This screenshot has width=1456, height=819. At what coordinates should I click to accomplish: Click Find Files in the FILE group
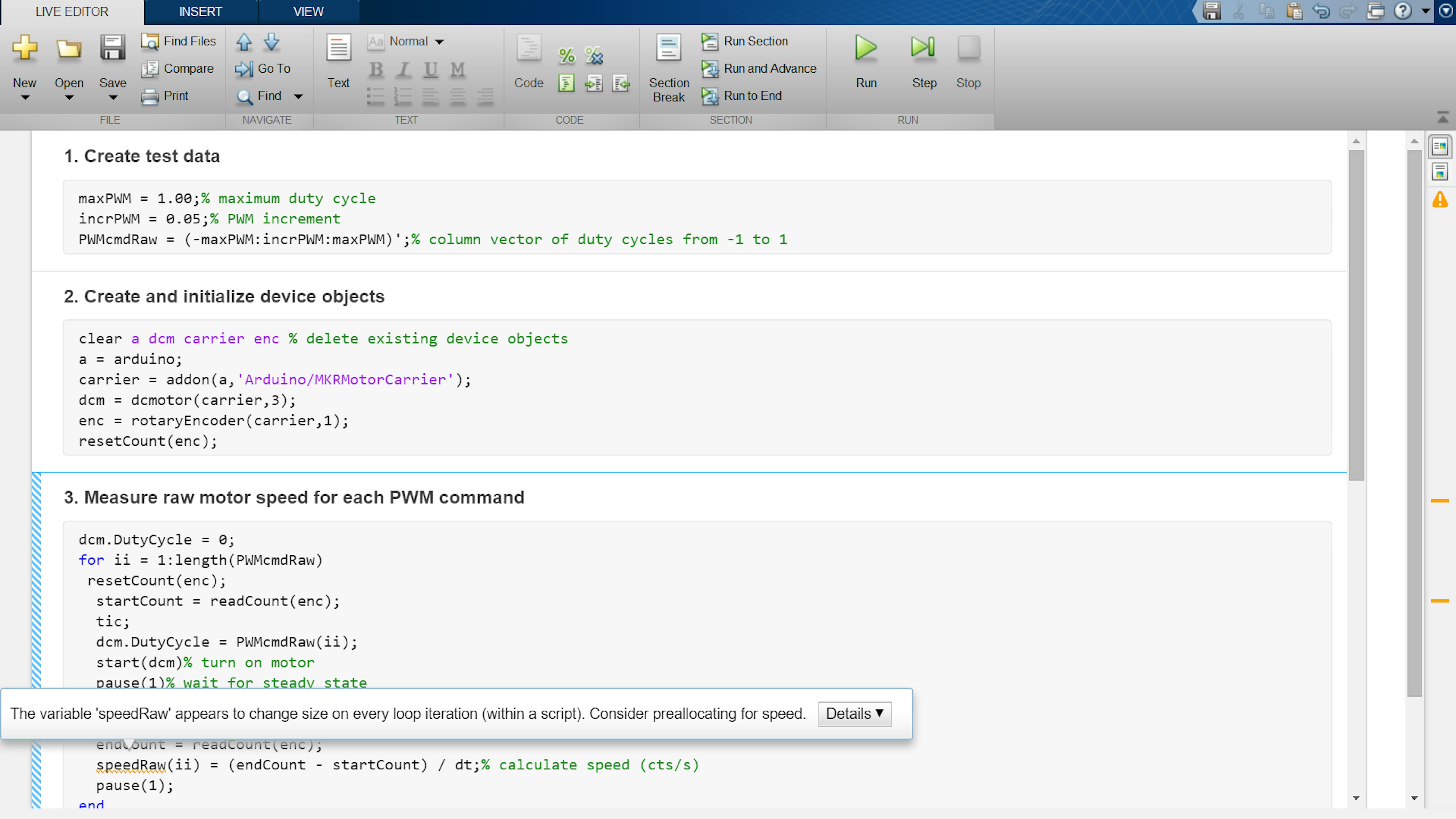coord(179,41)
